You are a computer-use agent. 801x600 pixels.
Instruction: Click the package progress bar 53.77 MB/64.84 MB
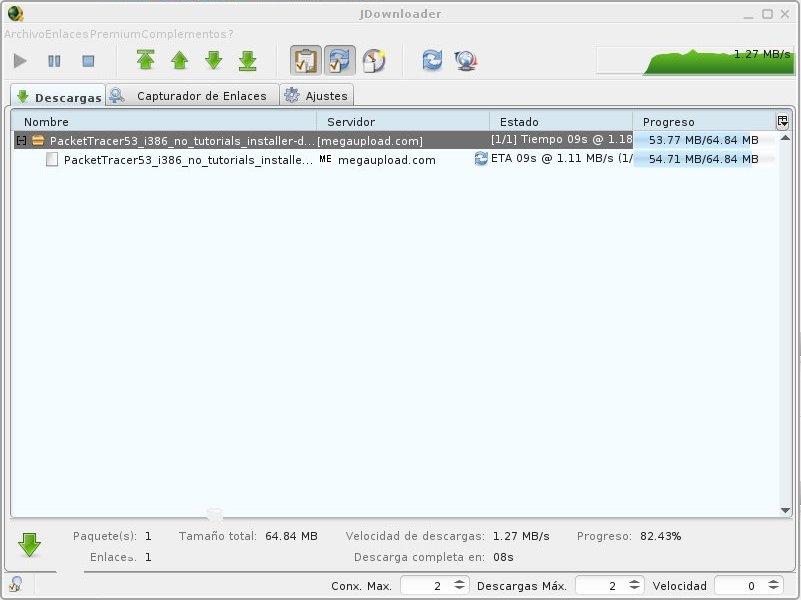click(x=704, y=140)
